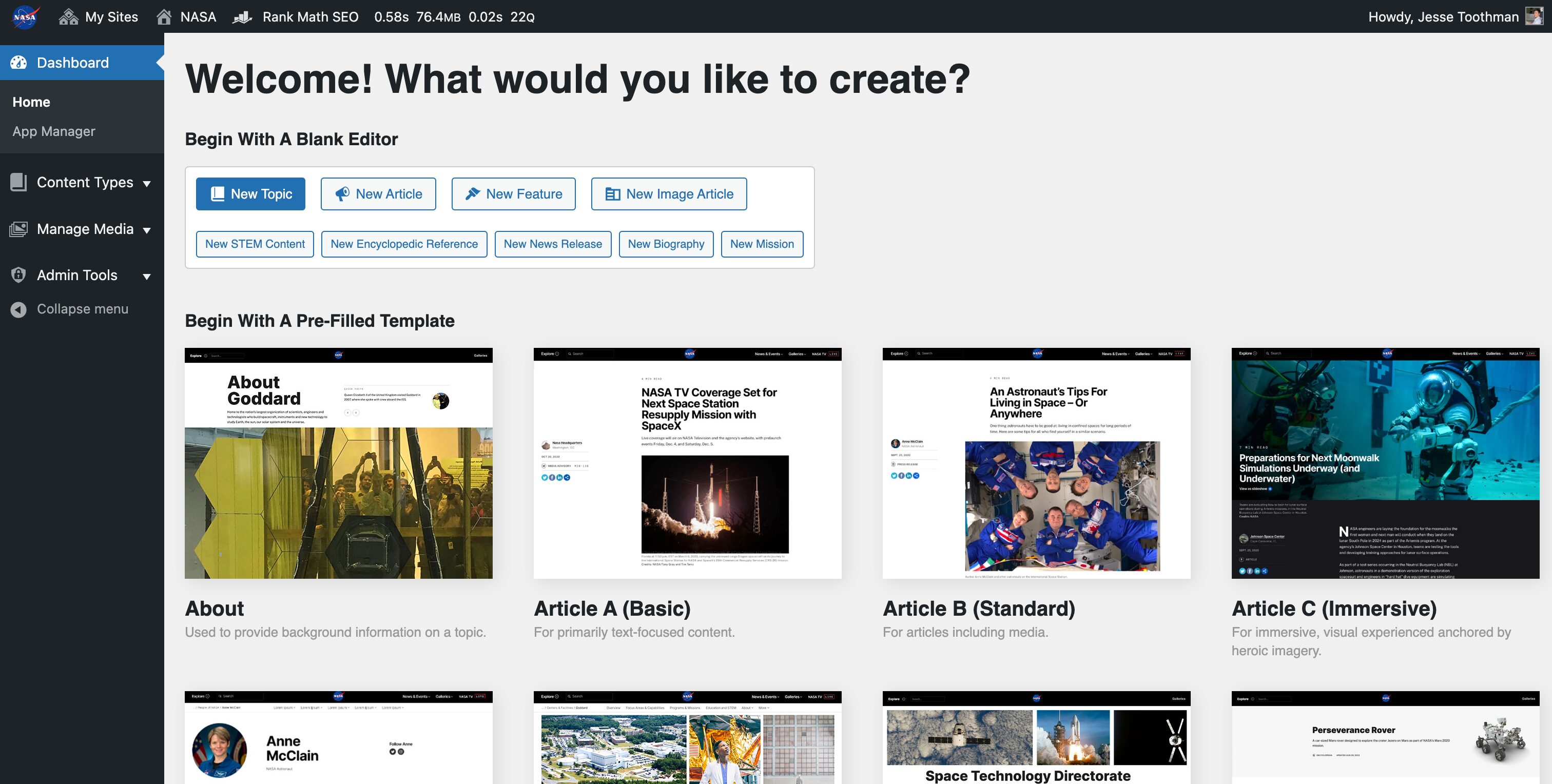Click the Article A (Basic) title
Image resolution: width=1552 pixels, height=784 pixels.
click(x=612, y=608)
